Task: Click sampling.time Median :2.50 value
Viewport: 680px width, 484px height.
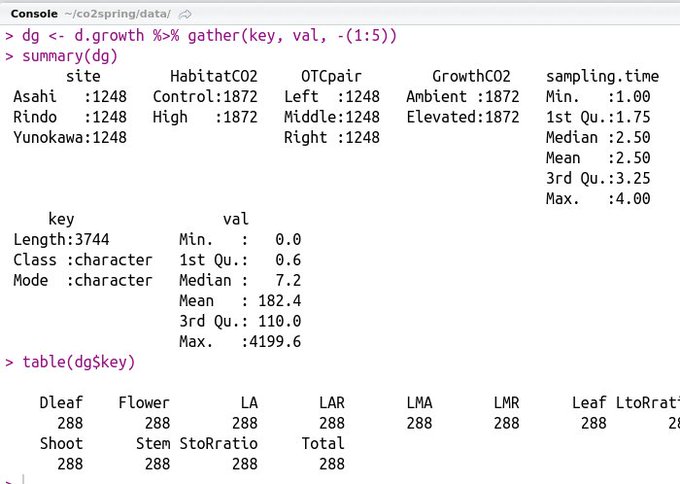Action: click(x=598, y=137)
